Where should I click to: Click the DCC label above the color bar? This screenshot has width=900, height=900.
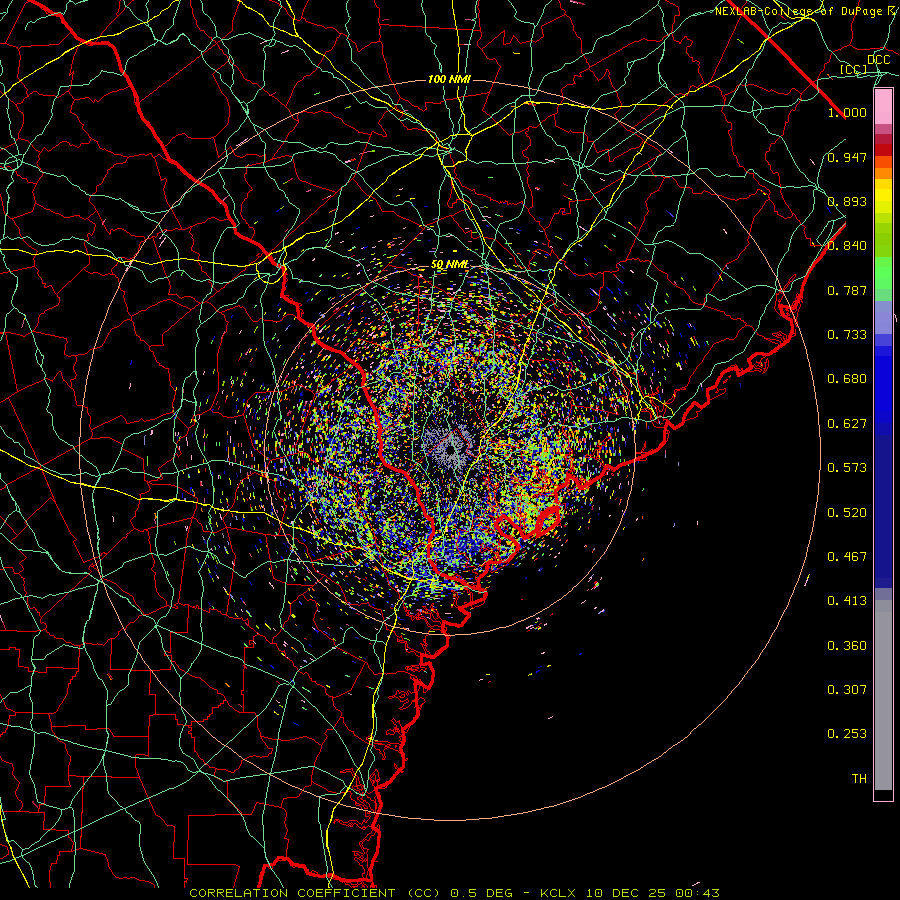pyautogui.click(x=879, y=60)
